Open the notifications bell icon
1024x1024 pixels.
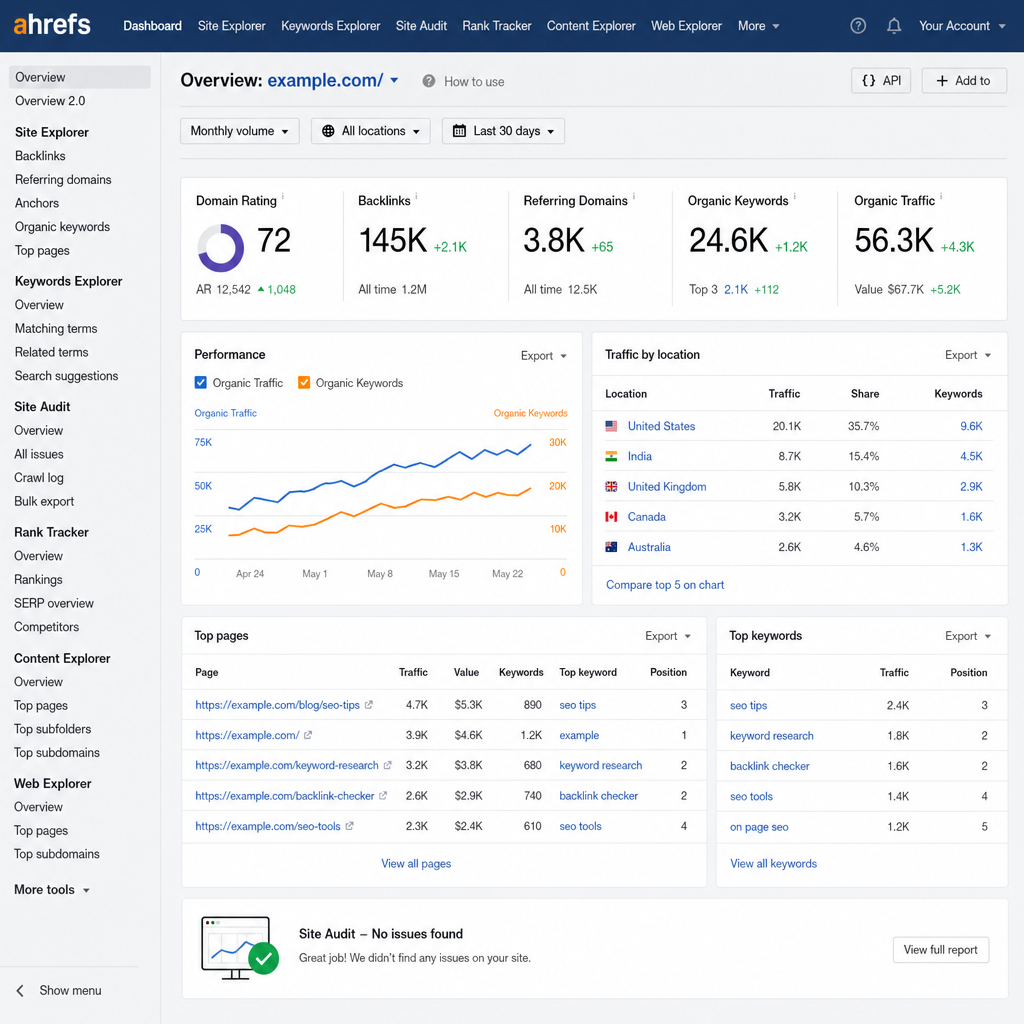894,26
